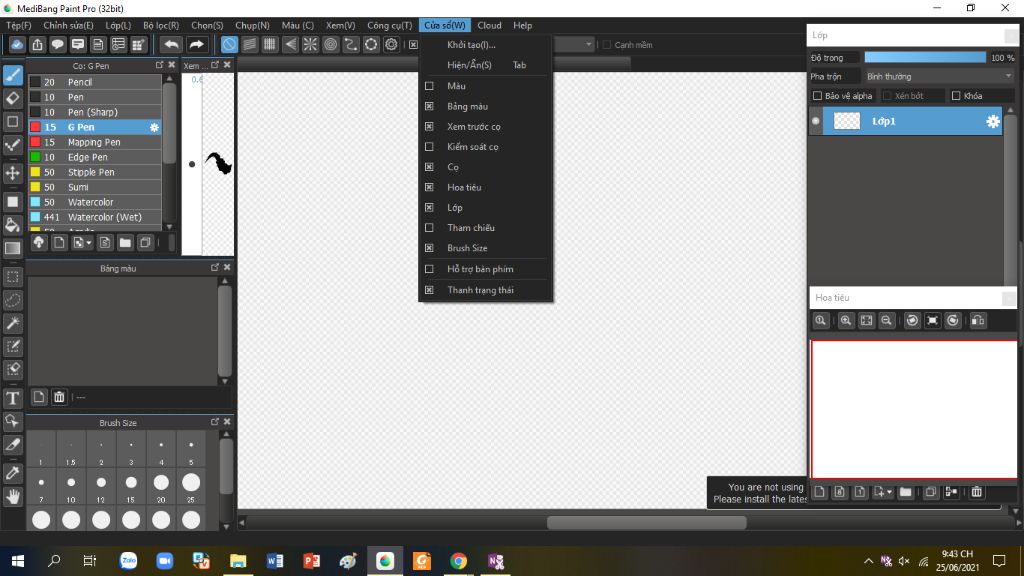This screenshot has width=1024, height=576.
Task: Open the Chỉnh sửa(E) menu
Action: pyautogui.click(x=69, y=25)
